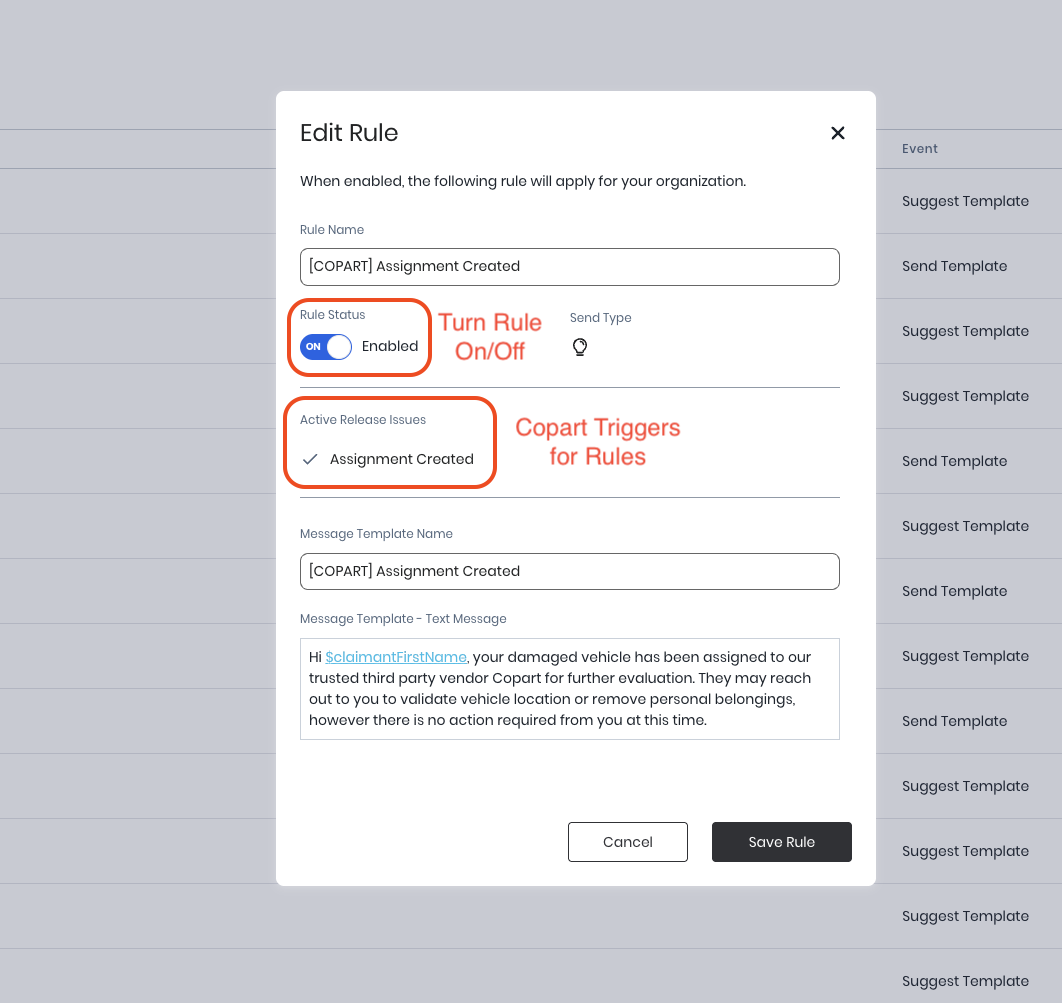This screenshot has height=1003, width=1062.
Task: Click the Message Template Name field
Action: coord(569,571)
